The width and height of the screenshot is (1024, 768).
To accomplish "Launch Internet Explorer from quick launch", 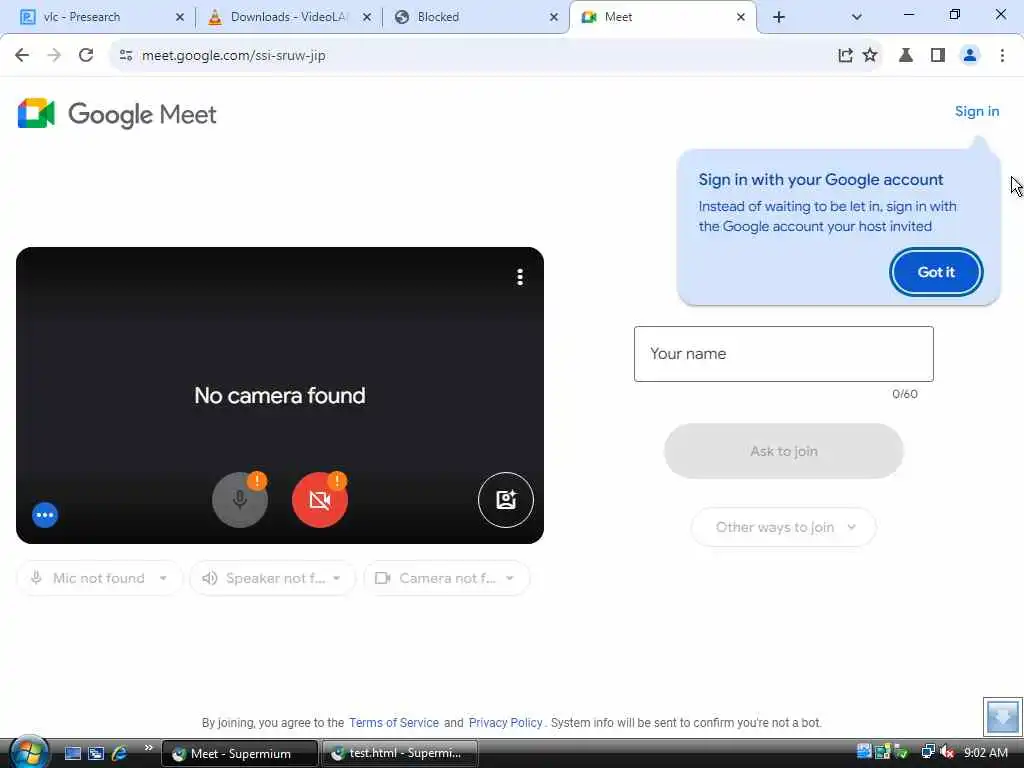I will point(120,753).
